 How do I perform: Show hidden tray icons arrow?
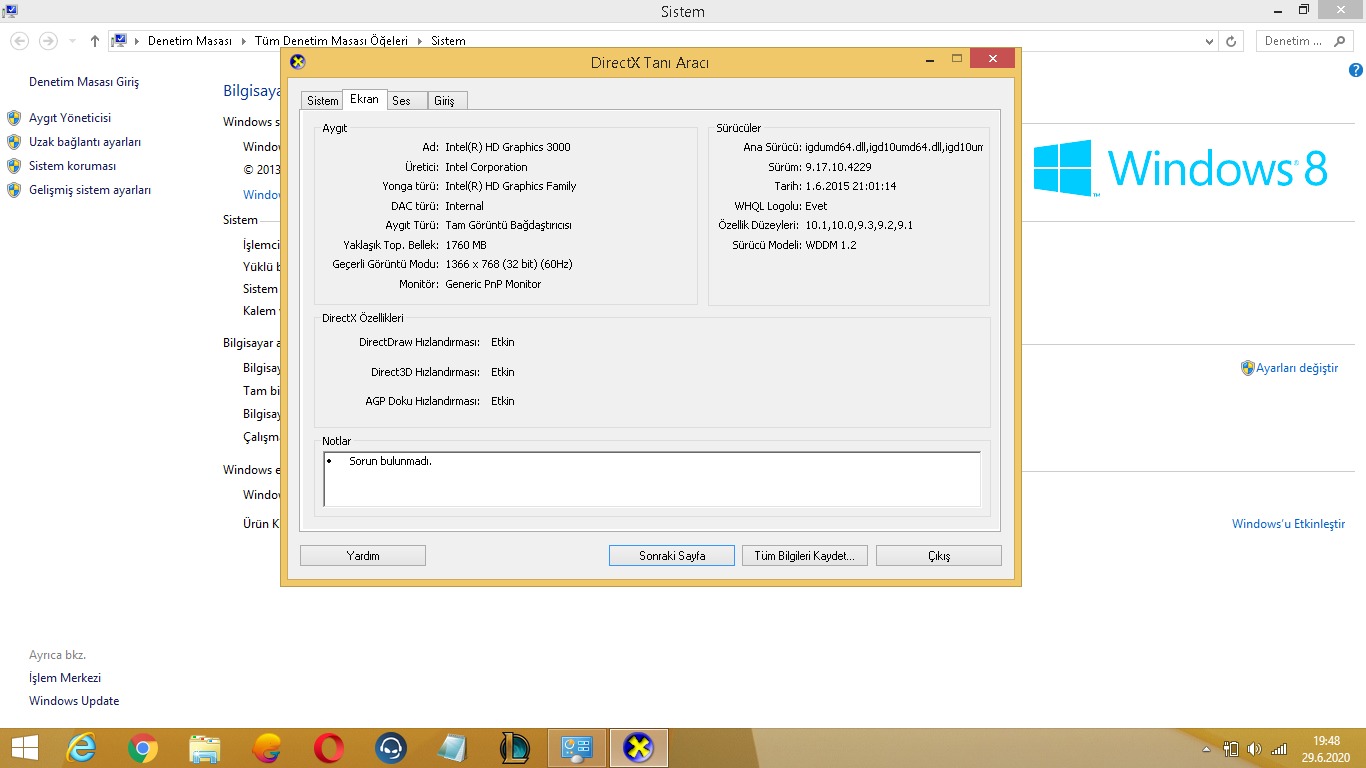1207,749
